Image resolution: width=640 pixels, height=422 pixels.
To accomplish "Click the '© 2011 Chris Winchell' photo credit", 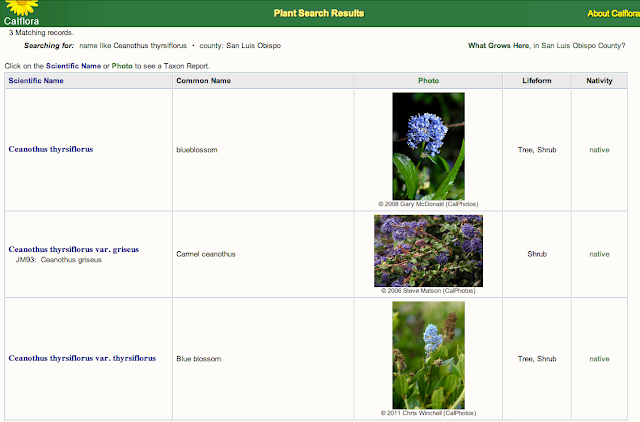I will [428, 413].
